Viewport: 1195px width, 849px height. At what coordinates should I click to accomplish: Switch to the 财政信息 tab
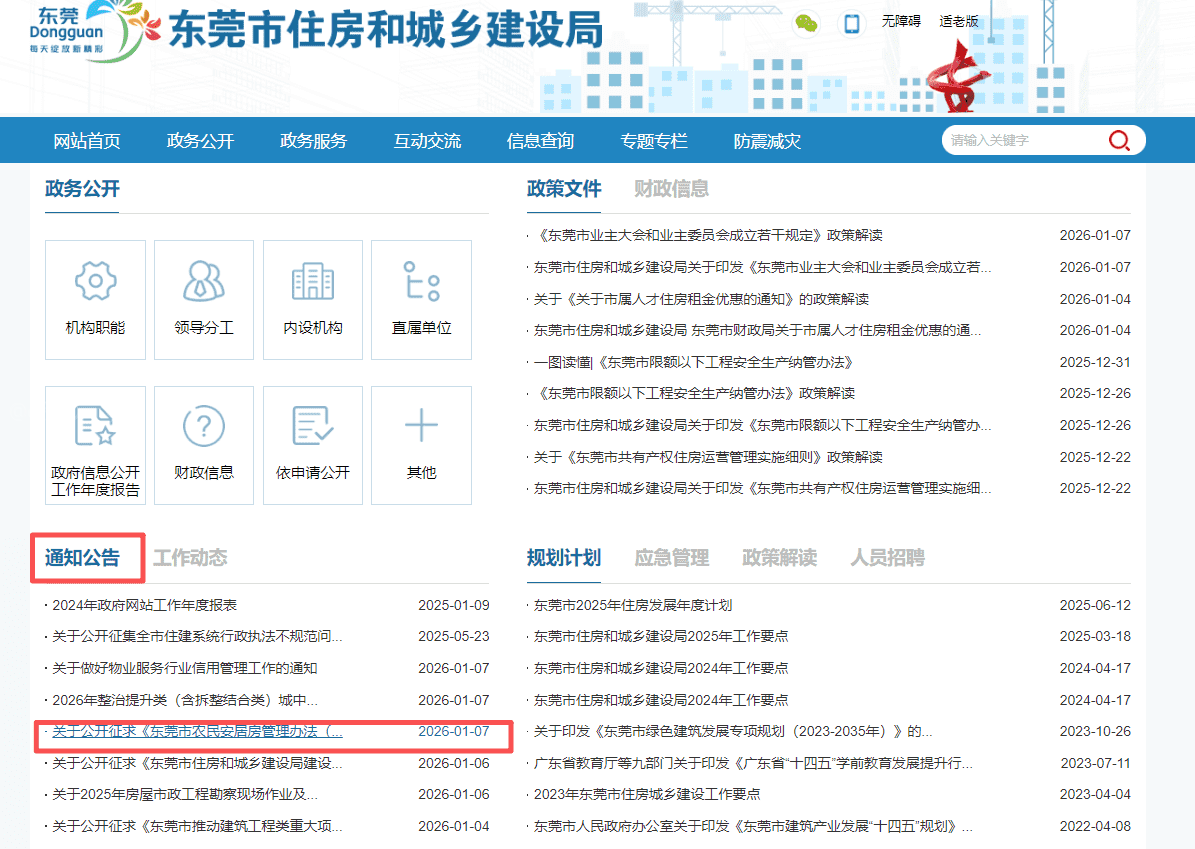671,189
